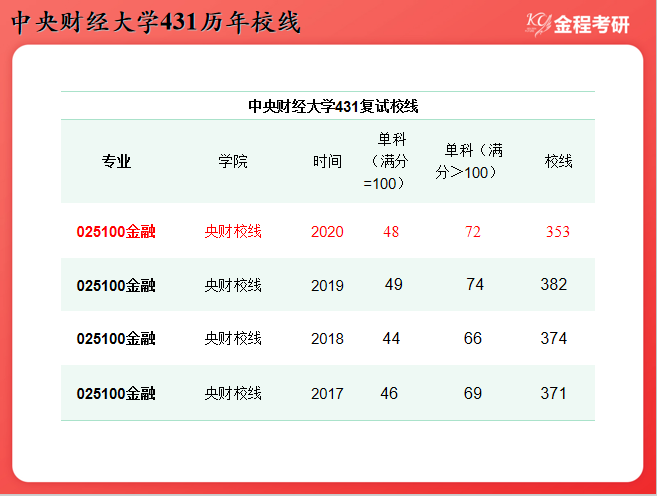Click the score 46 cell
This screenshot has height=496, width=657.
(389, 393)
